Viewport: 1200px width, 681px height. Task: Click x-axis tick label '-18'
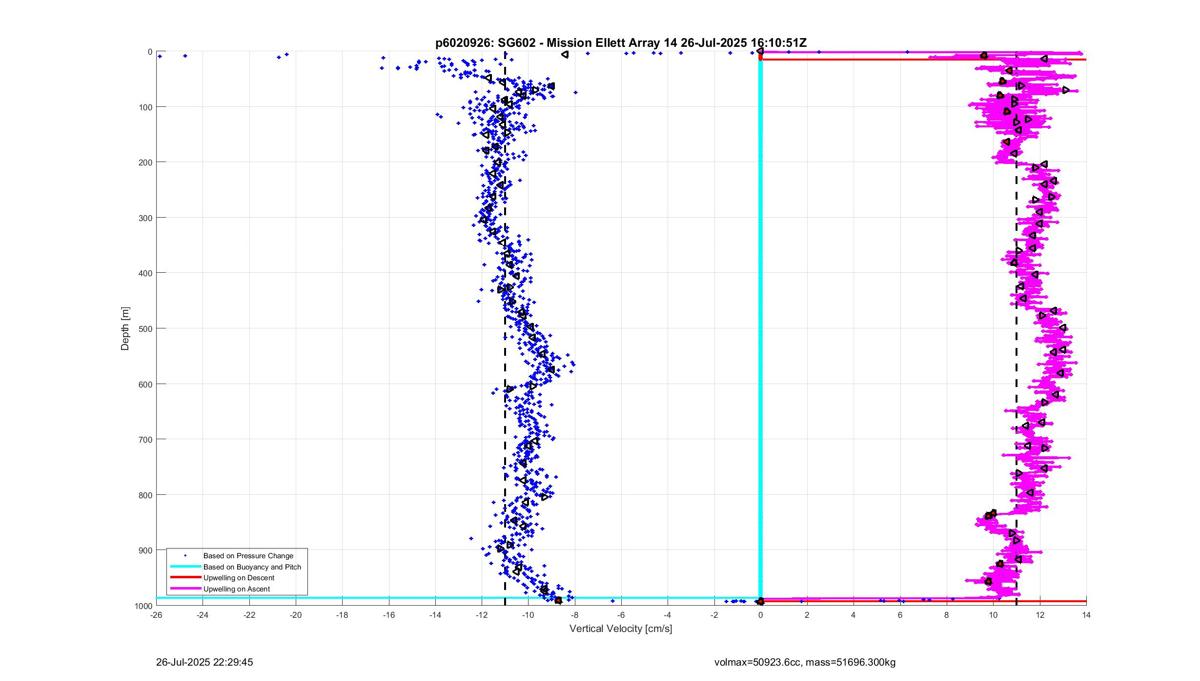[342, 615]
